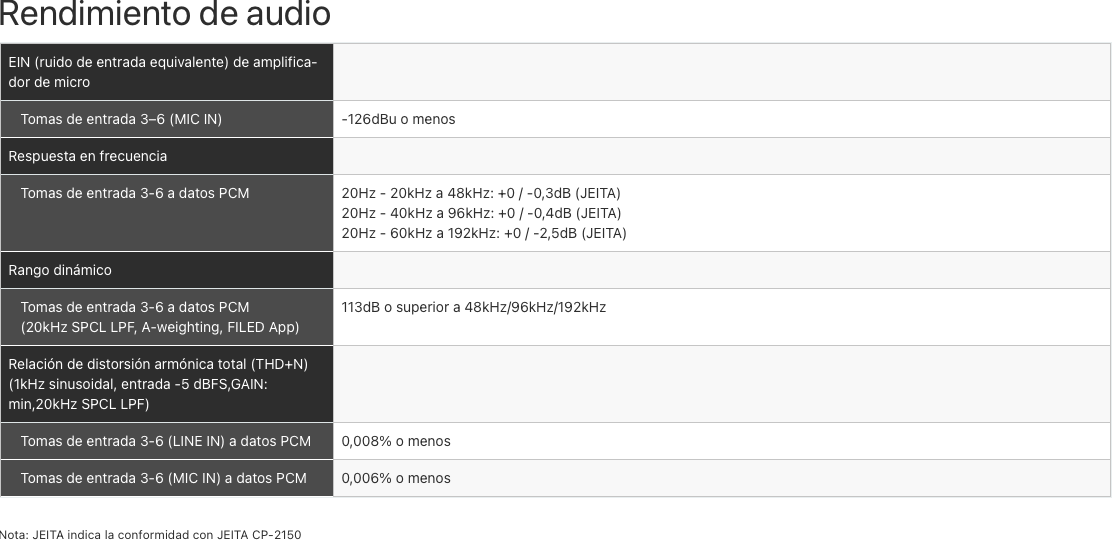This screenshot has height=543, width=1113.
Task: Click the "Tomas de entrada 3–6 (MIC IN)" EIN row label
Action: [121, 120]
